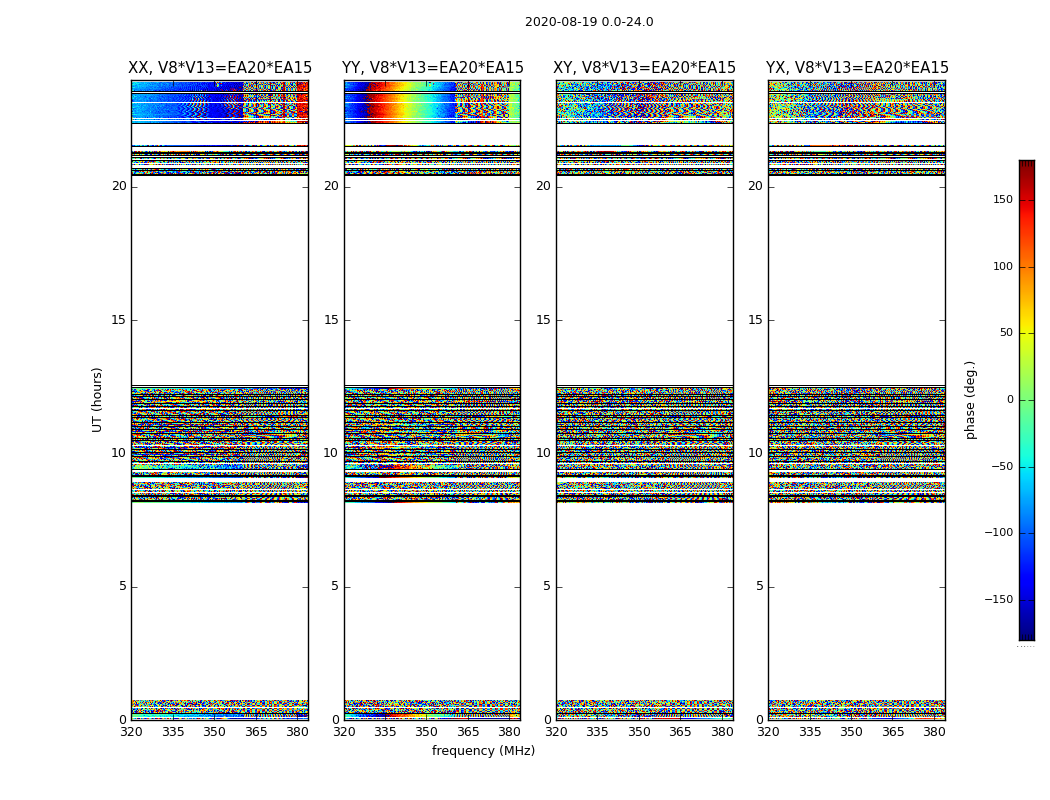Click the '100' colorbar tick label
Screen dimensions: 1050x800
coord(1003,266)
